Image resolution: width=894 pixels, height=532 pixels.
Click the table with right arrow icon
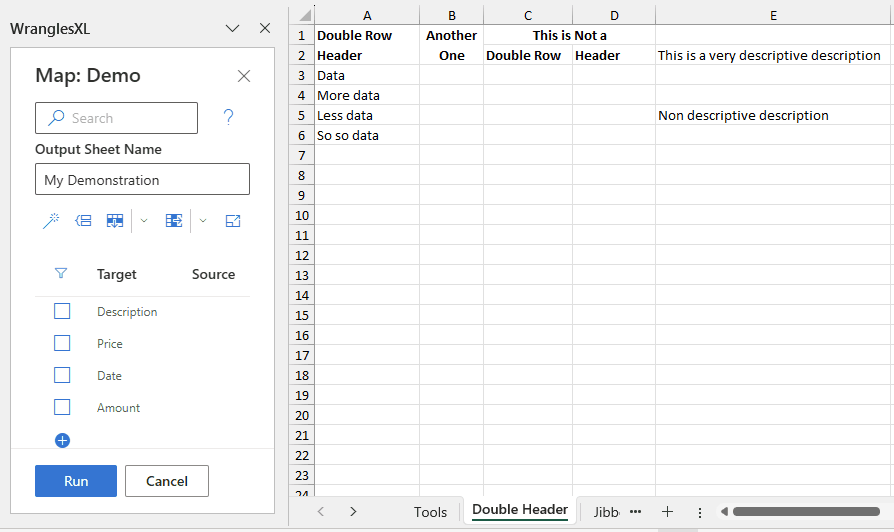click(x=174, y=221)
